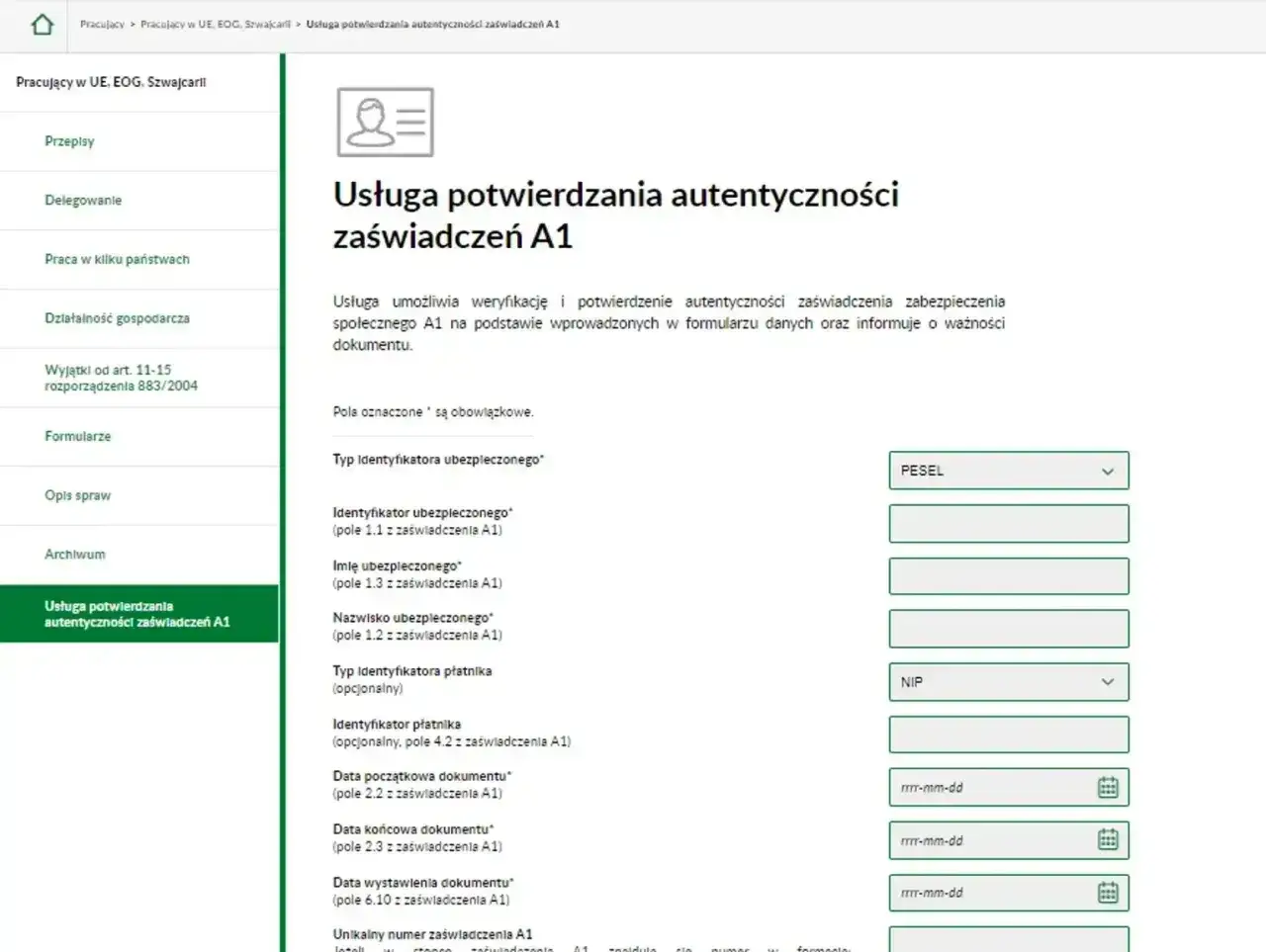Image resolution: width=1266 pixels, height=952 pixels.
Task: Click Pracujący w UE, EOG, Szwajcarii breadcrumb
Action: click(216, 24)
